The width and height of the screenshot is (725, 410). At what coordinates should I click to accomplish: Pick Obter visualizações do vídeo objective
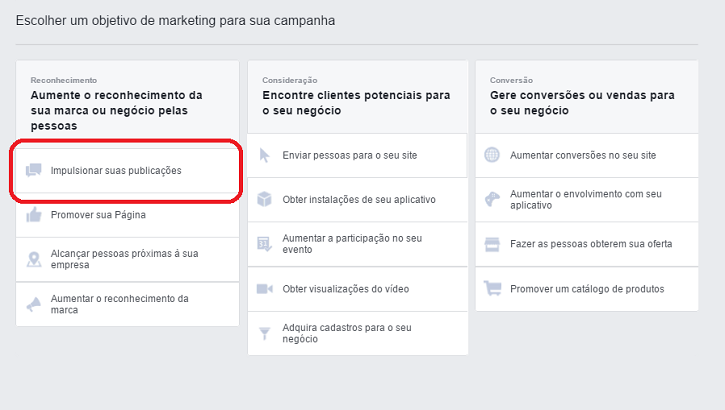[x=358, y=289]
